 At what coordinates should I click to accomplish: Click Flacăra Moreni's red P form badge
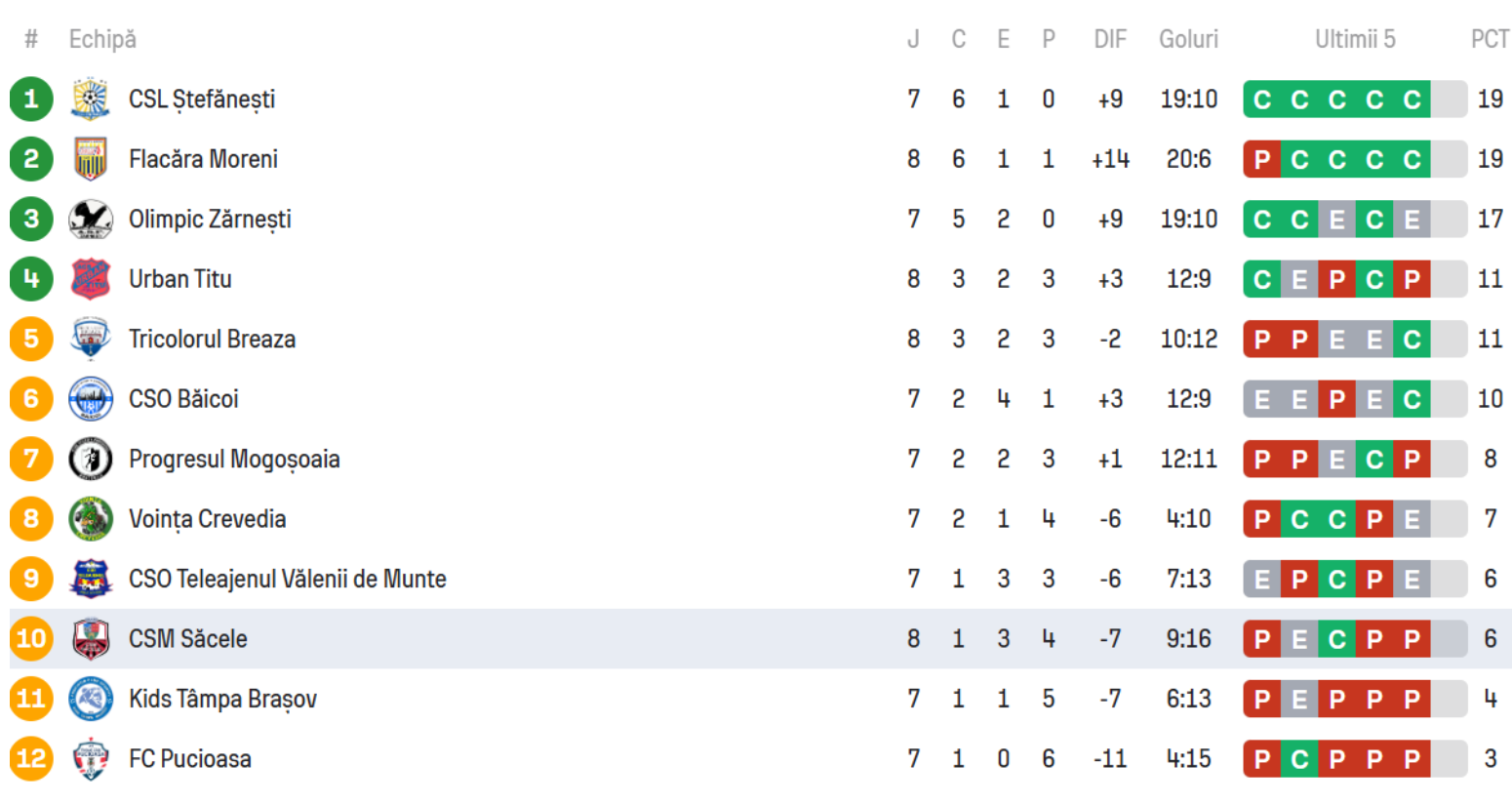[1262, 160]
